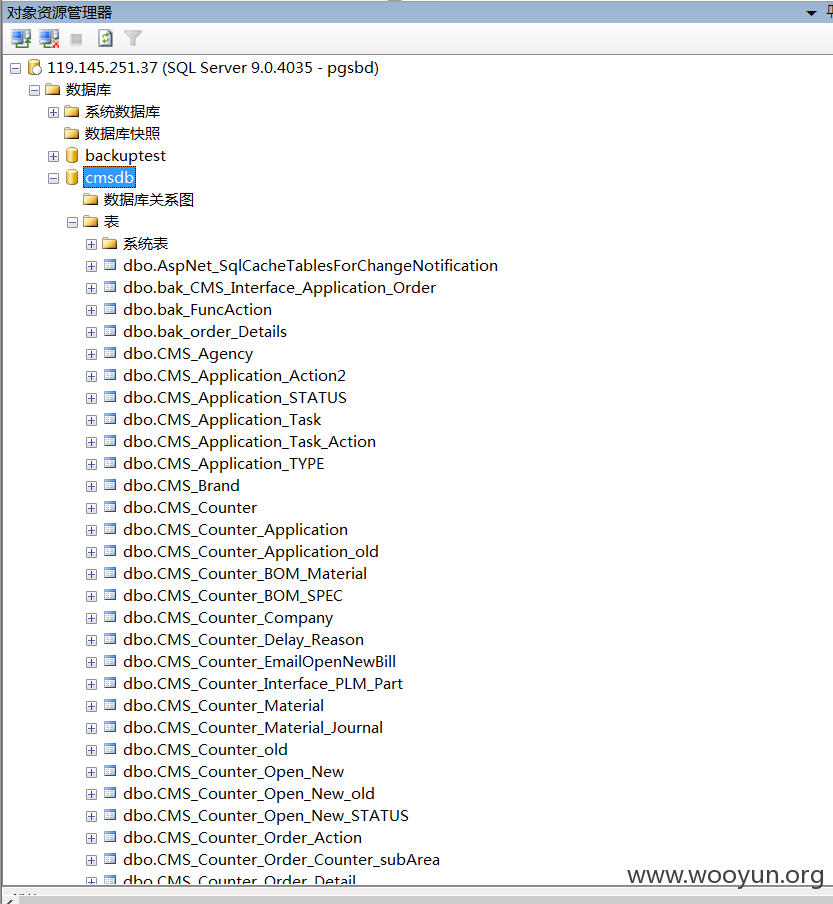The width and height of the screenshot is (833, 904).
Task: Click table icon of dbo.CMS_Counter_BOM_SPEC
Action: click(110, 596)
